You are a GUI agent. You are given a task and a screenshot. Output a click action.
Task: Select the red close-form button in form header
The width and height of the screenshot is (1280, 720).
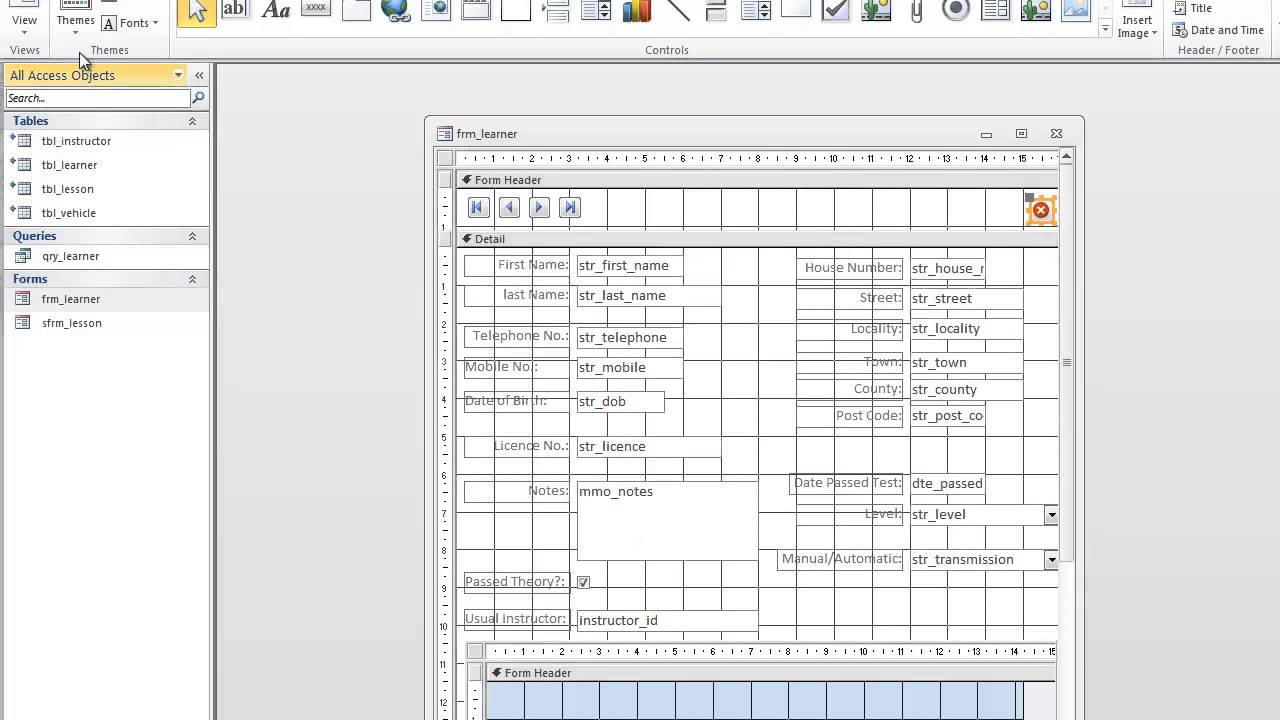click(1041, 210)
